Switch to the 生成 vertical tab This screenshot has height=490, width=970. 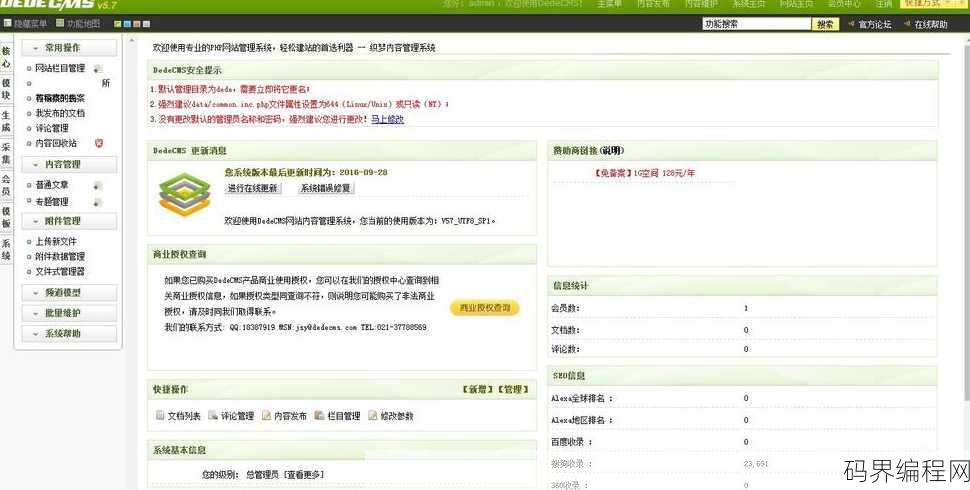[x=6, y=121]
